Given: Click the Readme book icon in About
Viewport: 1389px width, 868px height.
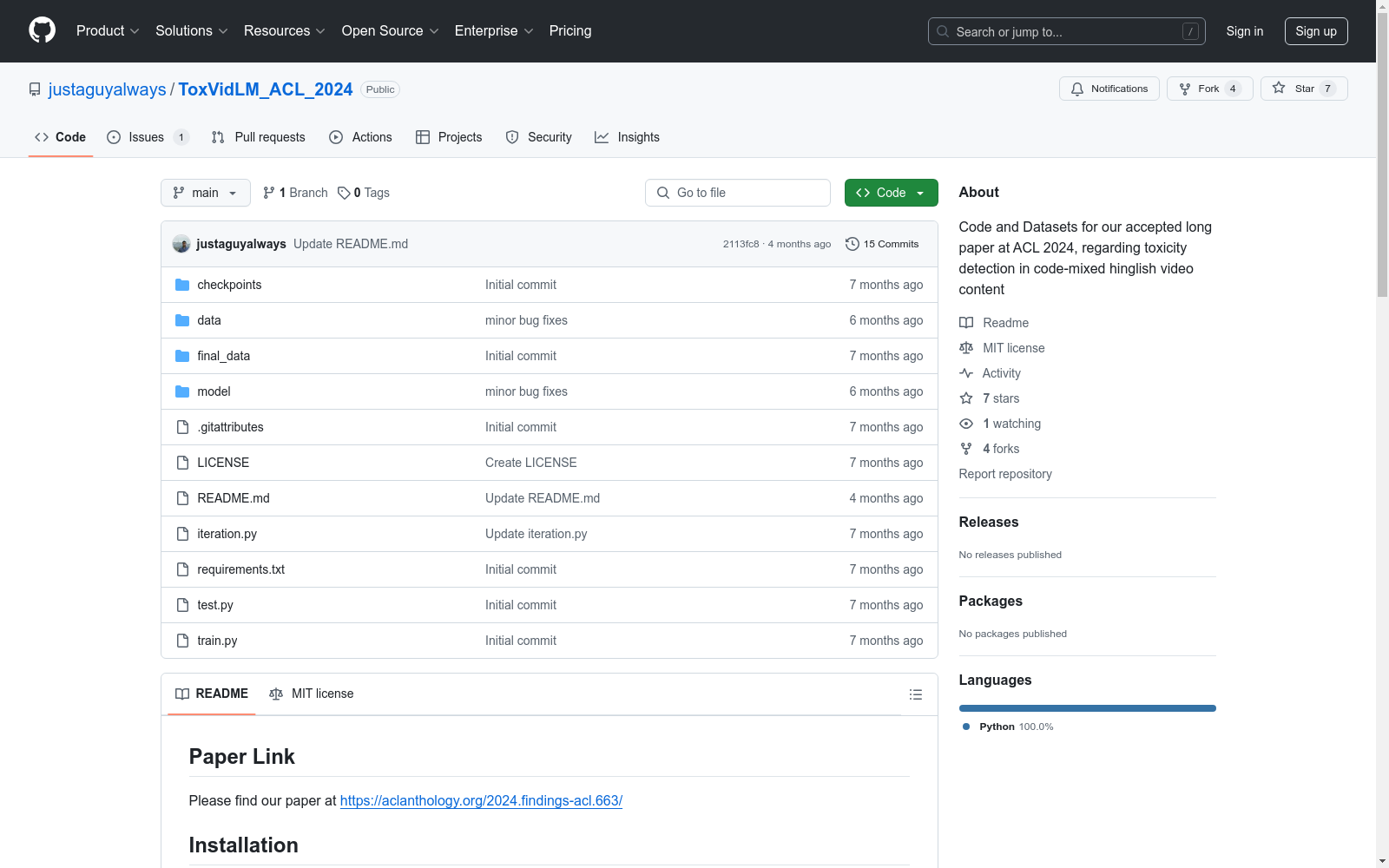Looking at the screenshot, I should point(966,323).
